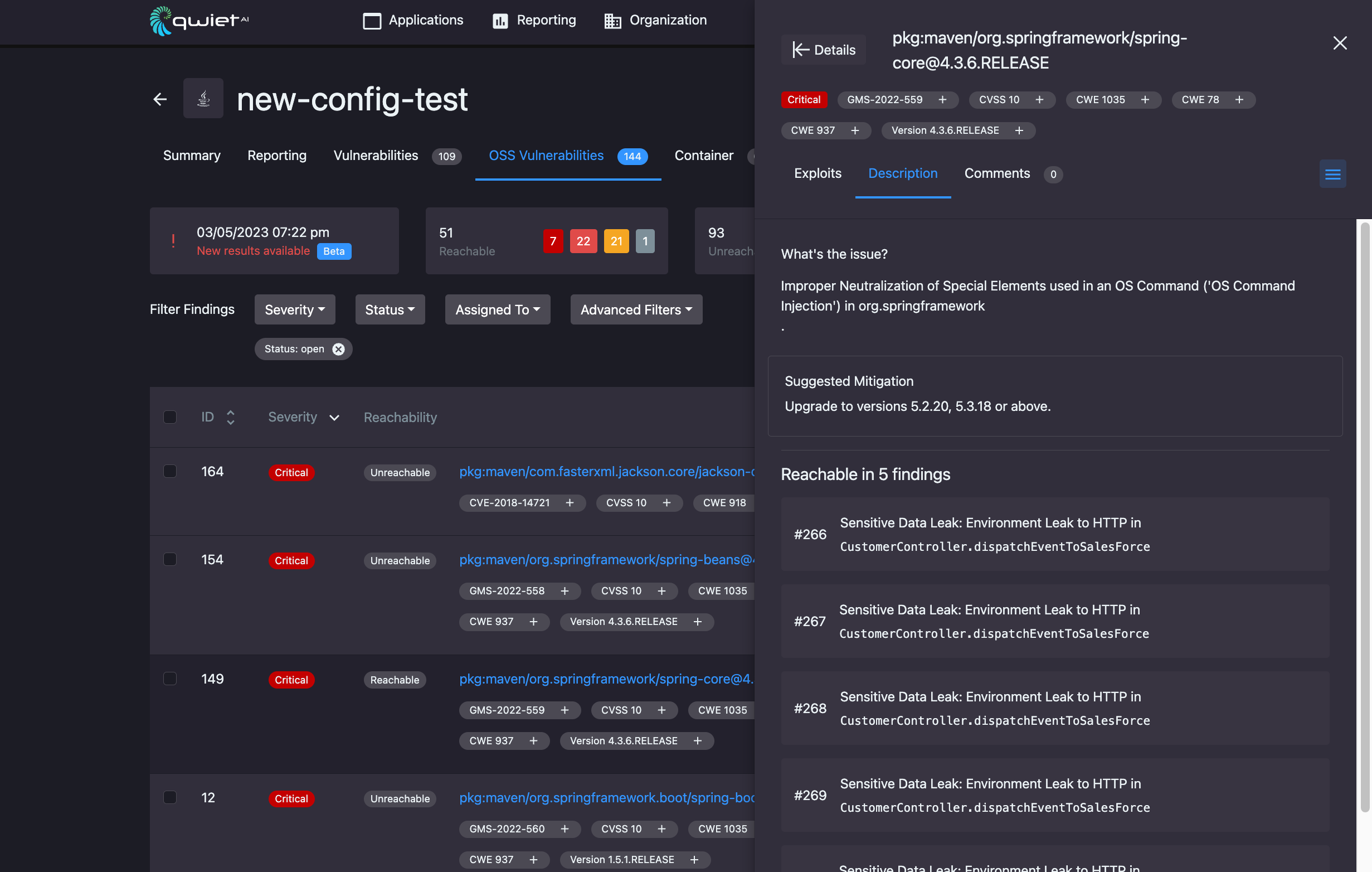Viewport: 1372px width, 872px height.
Task: Click the plus on the GMS-2022-559 tag in the panel header
Action: pos(942,100)
